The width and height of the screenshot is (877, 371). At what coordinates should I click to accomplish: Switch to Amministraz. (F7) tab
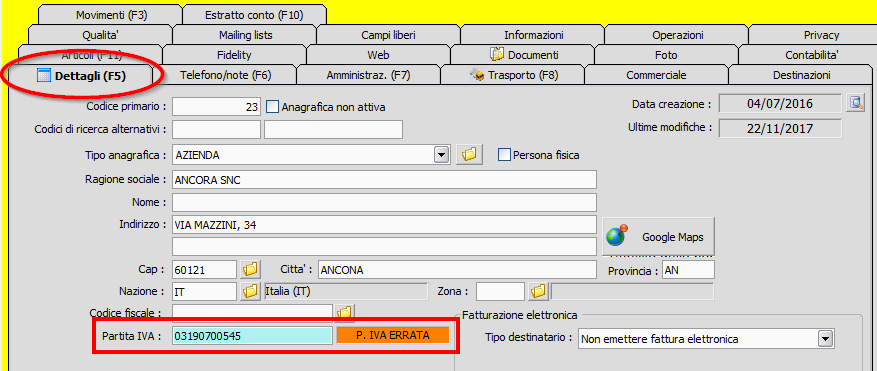368,75
